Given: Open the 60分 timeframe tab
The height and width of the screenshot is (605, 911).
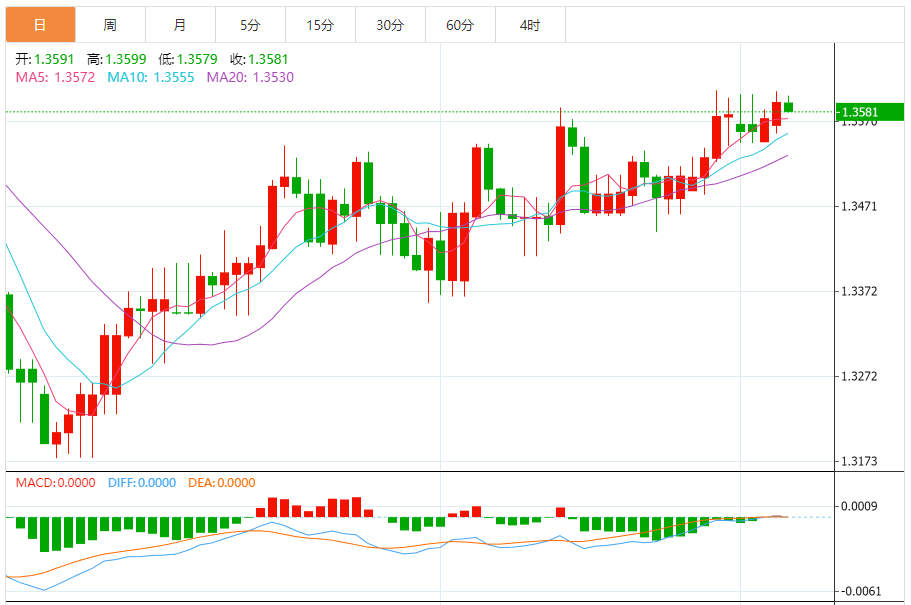Looking at the screenshot, I should (x=461, y=25).
